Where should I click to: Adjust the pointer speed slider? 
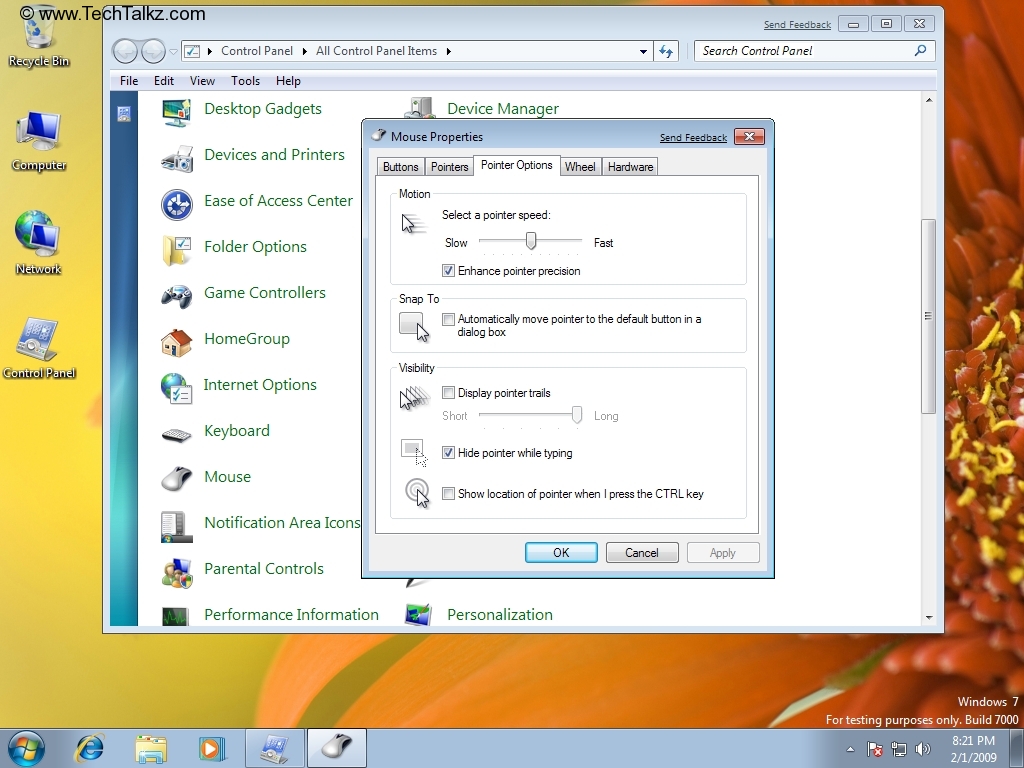[530, 242]
